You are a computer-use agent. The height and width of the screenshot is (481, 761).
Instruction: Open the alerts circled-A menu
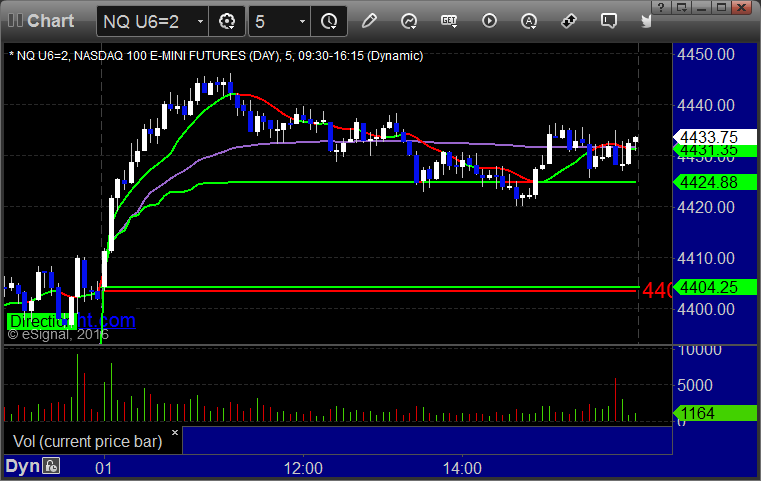(x=529, y=21)
